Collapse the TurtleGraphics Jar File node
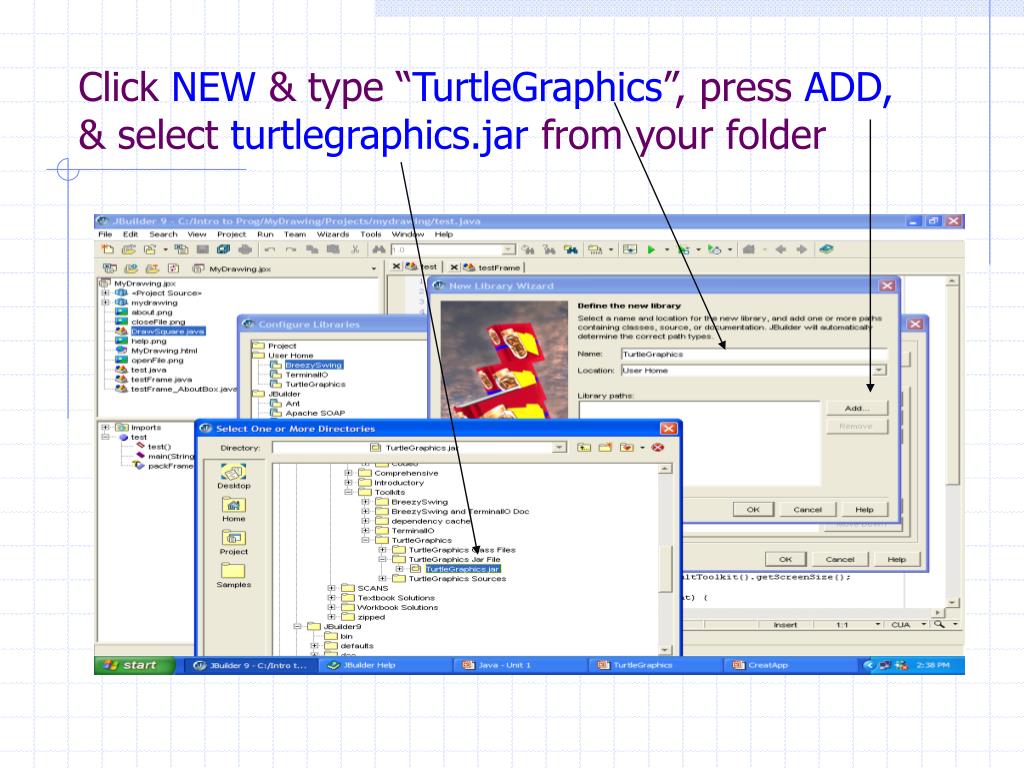This screenshot has height=768, width=1024. point(383,559)
